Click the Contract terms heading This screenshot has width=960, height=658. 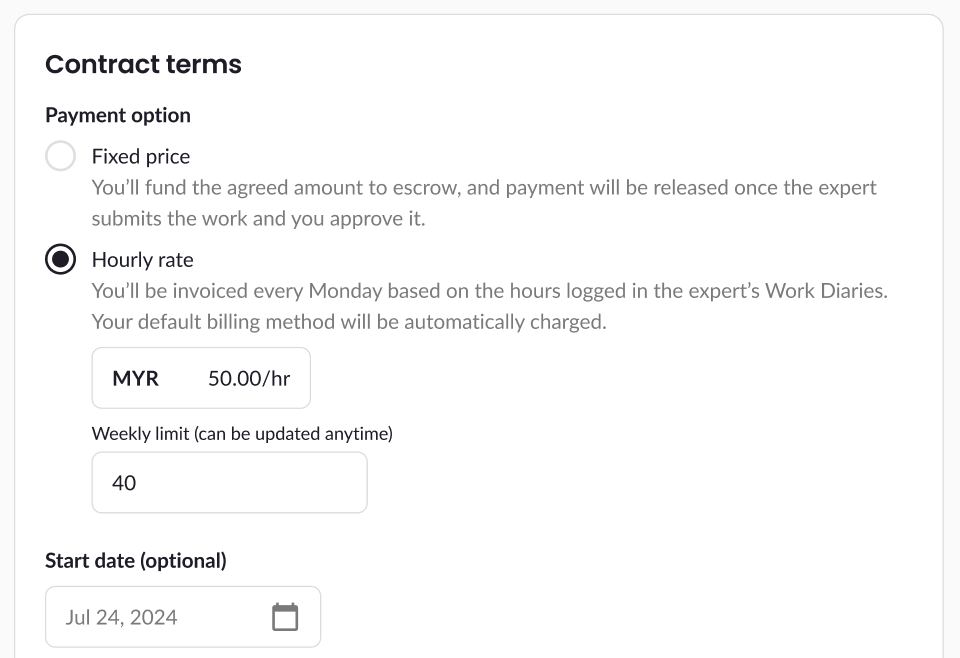[143, 64]
